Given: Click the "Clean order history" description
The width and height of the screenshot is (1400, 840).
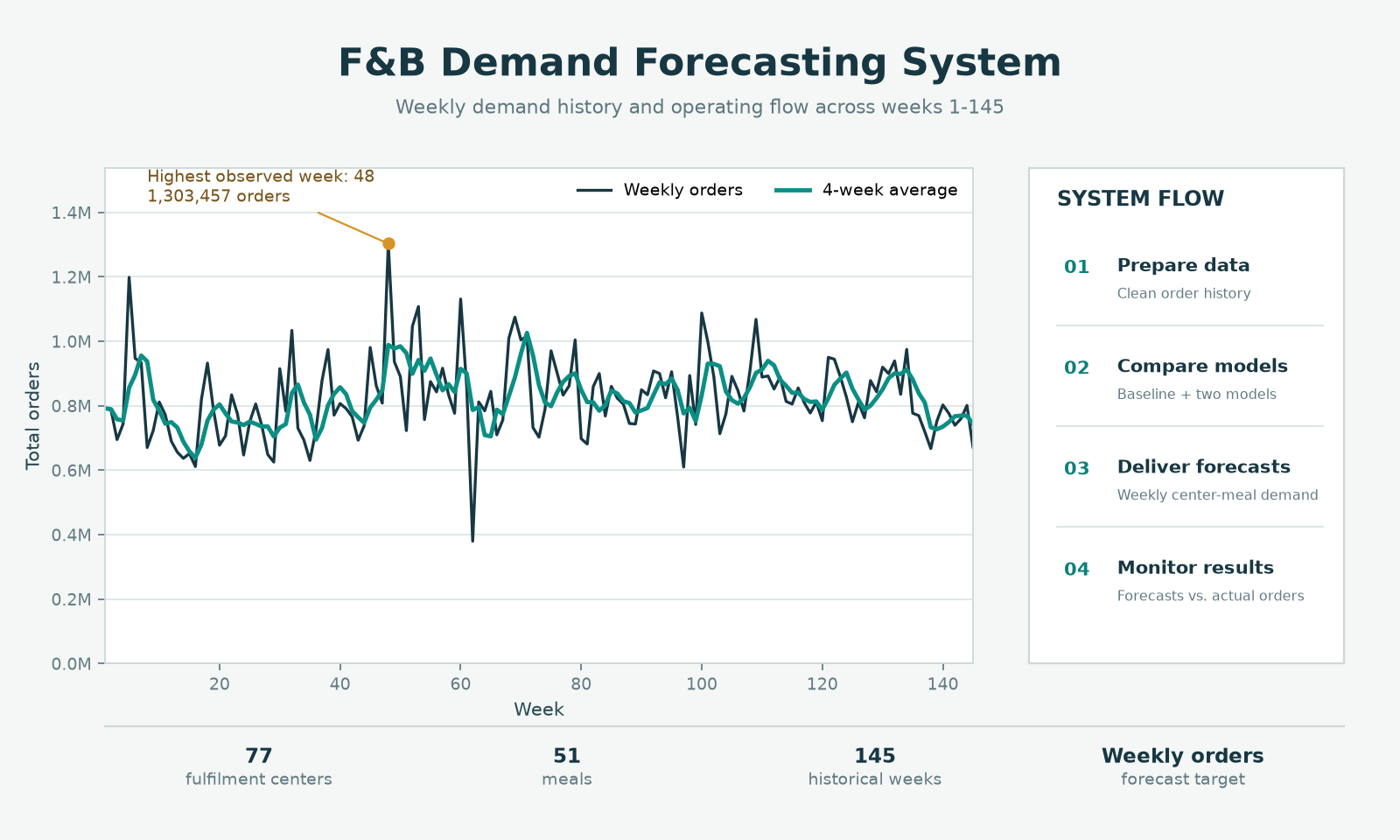Looking at the screenshot, I should (x=1184, y=294).
